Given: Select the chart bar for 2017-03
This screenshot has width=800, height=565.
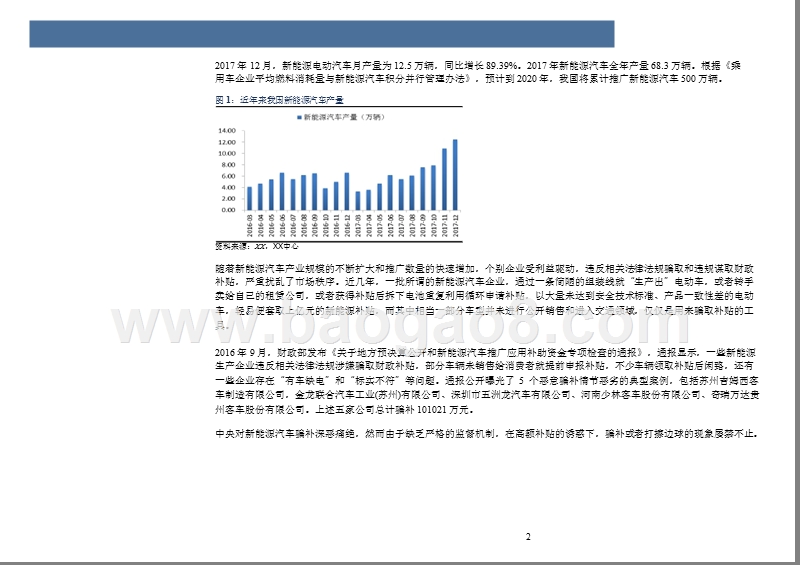Looking at the screenshot, I should click(358, 201).
